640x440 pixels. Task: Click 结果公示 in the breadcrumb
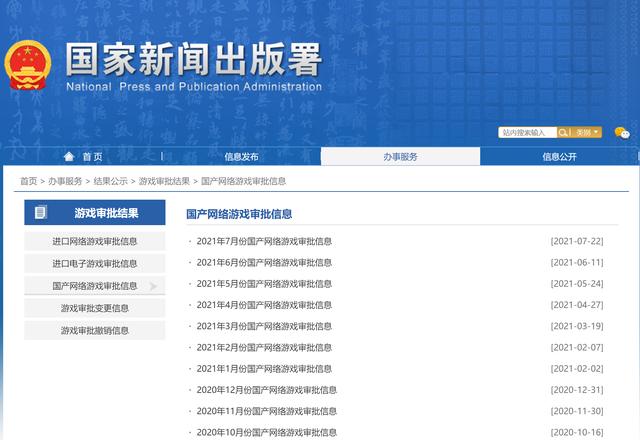(x=110, y=181)
